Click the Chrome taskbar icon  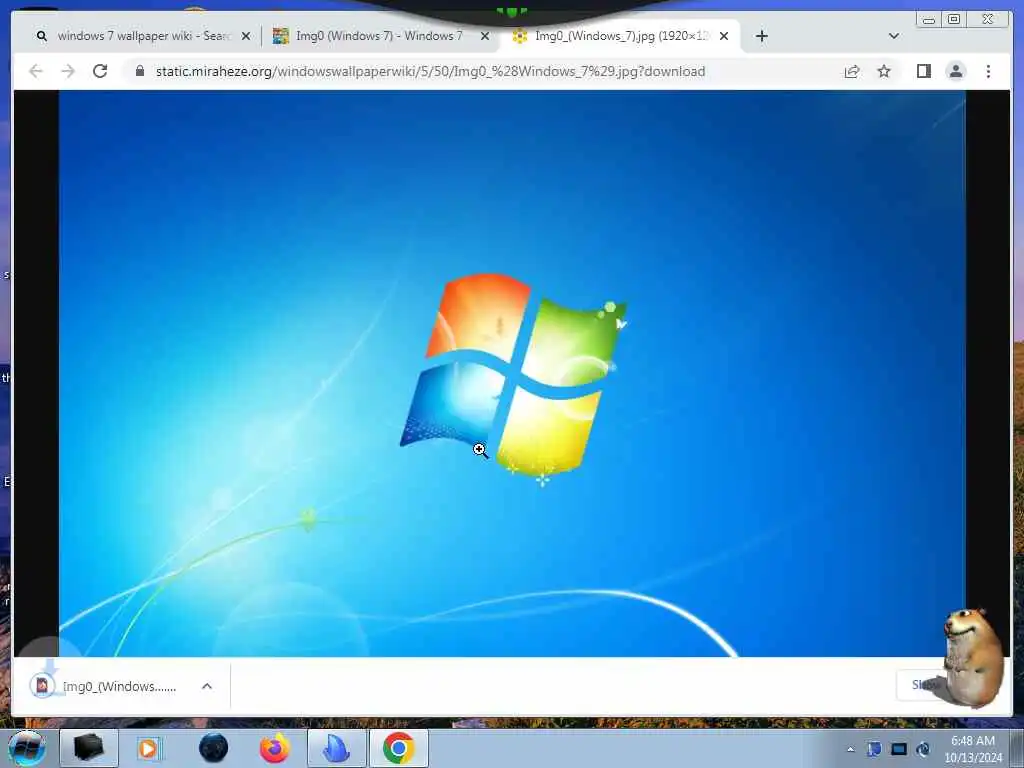click(399, 748)
